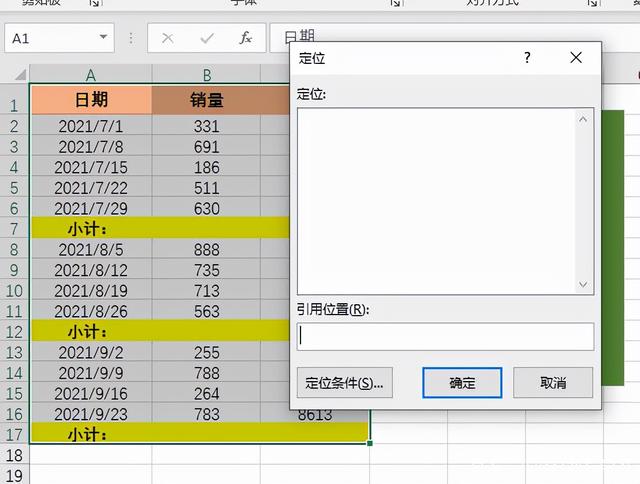Click sales value 630

click(x=207, y=208)
